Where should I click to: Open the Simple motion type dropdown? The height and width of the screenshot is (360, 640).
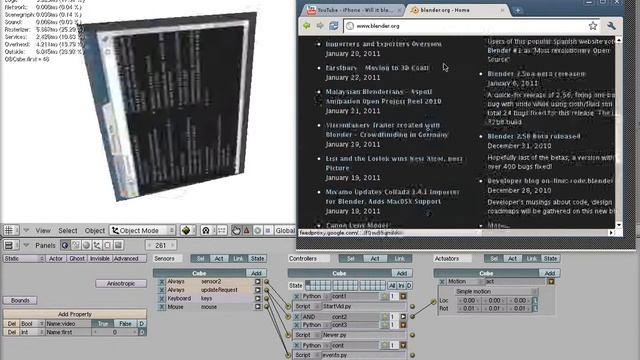(x=496, y=291)
